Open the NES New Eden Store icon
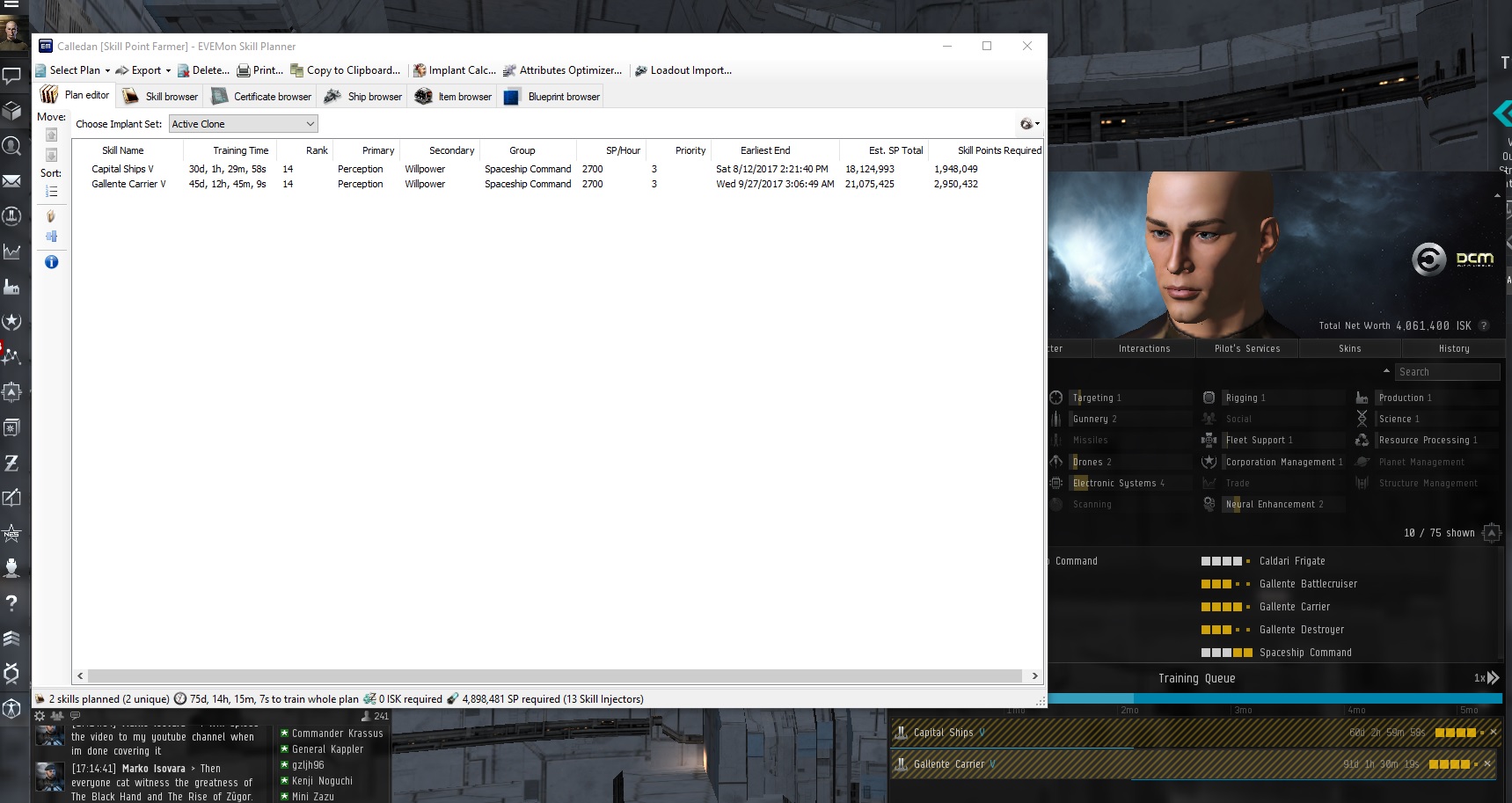This screenshot has height=803, width=1512. pyautogui.click(x=11, y=533)
